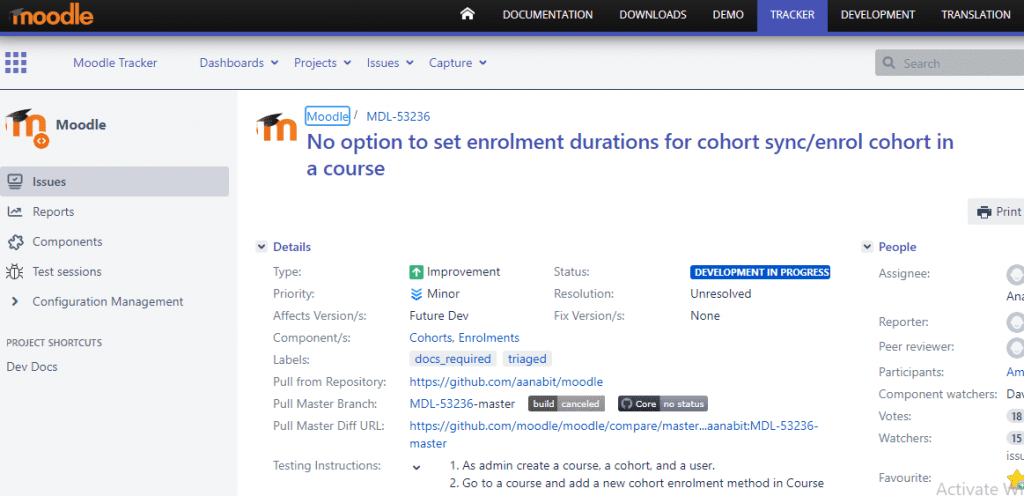Click the docs_required label
This screenshot has height=496, width=1024.
pos(453,359)
